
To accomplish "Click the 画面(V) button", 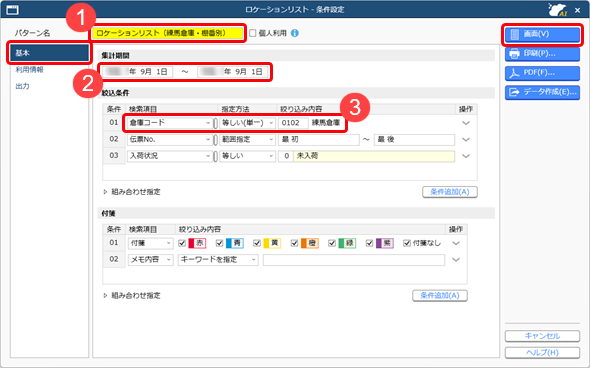I will 542,34.
